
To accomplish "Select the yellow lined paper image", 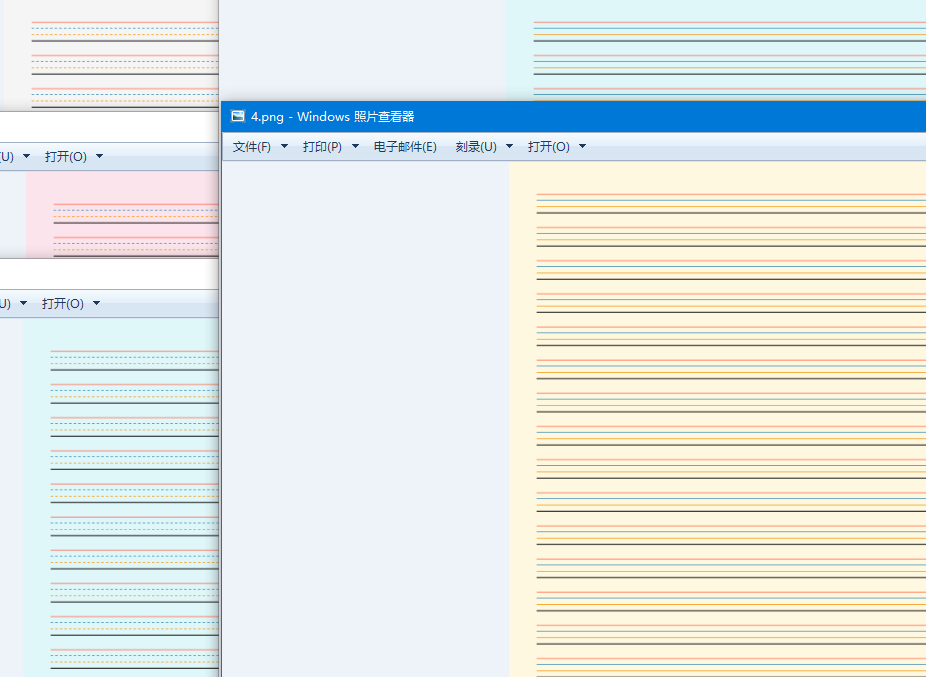I will [x=718, y=419].
